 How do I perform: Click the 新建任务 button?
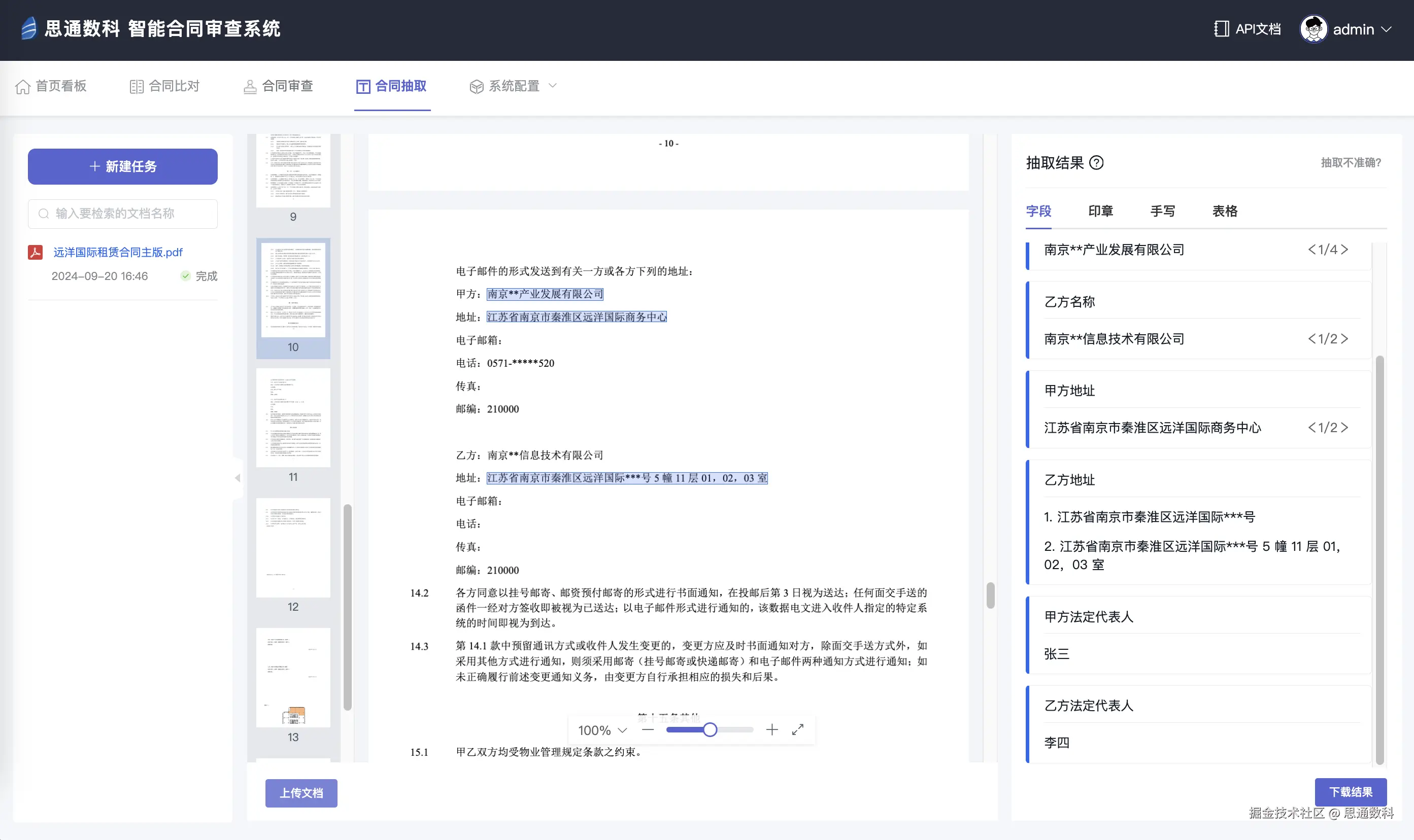123,166
